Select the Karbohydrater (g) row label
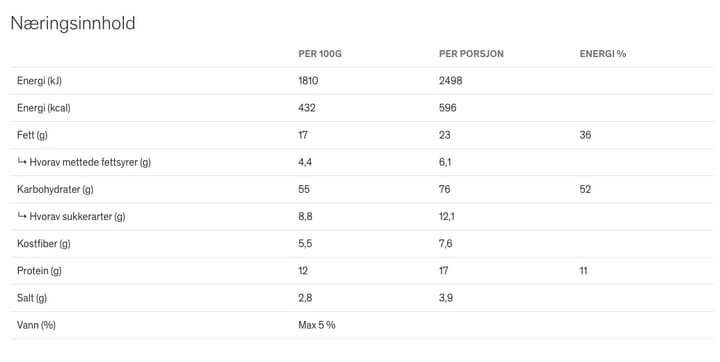Viewport: 720px width, 362px height. click(55, 189)
